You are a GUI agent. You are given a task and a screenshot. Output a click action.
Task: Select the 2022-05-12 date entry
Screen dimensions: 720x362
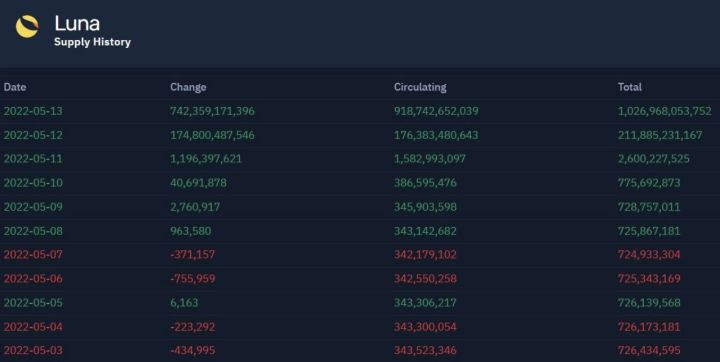click(x=33, y=135)
